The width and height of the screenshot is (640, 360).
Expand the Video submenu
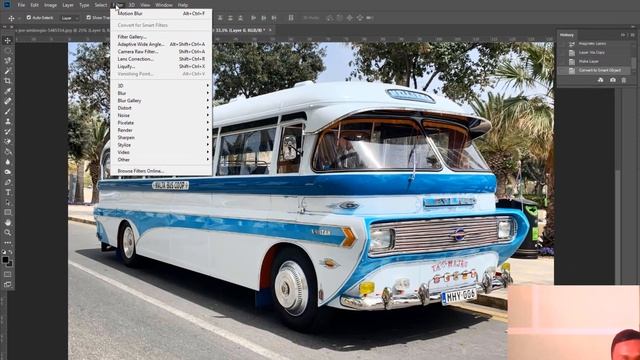(x=162, y=152)
